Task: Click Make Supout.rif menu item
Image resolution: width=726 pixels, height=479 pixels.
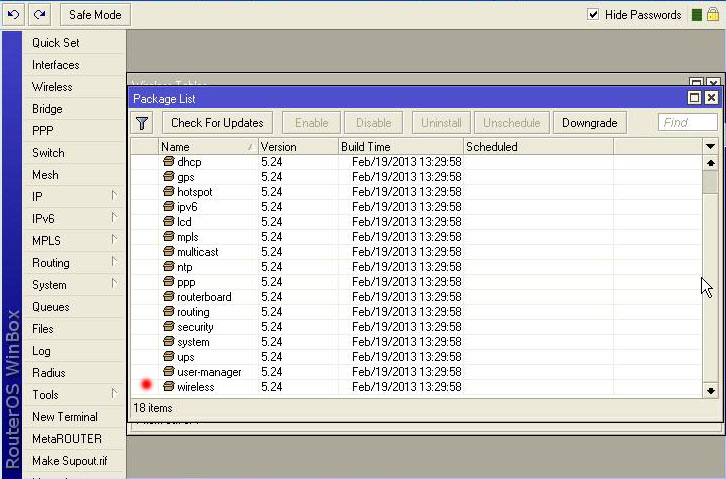Action: (74, 460)
